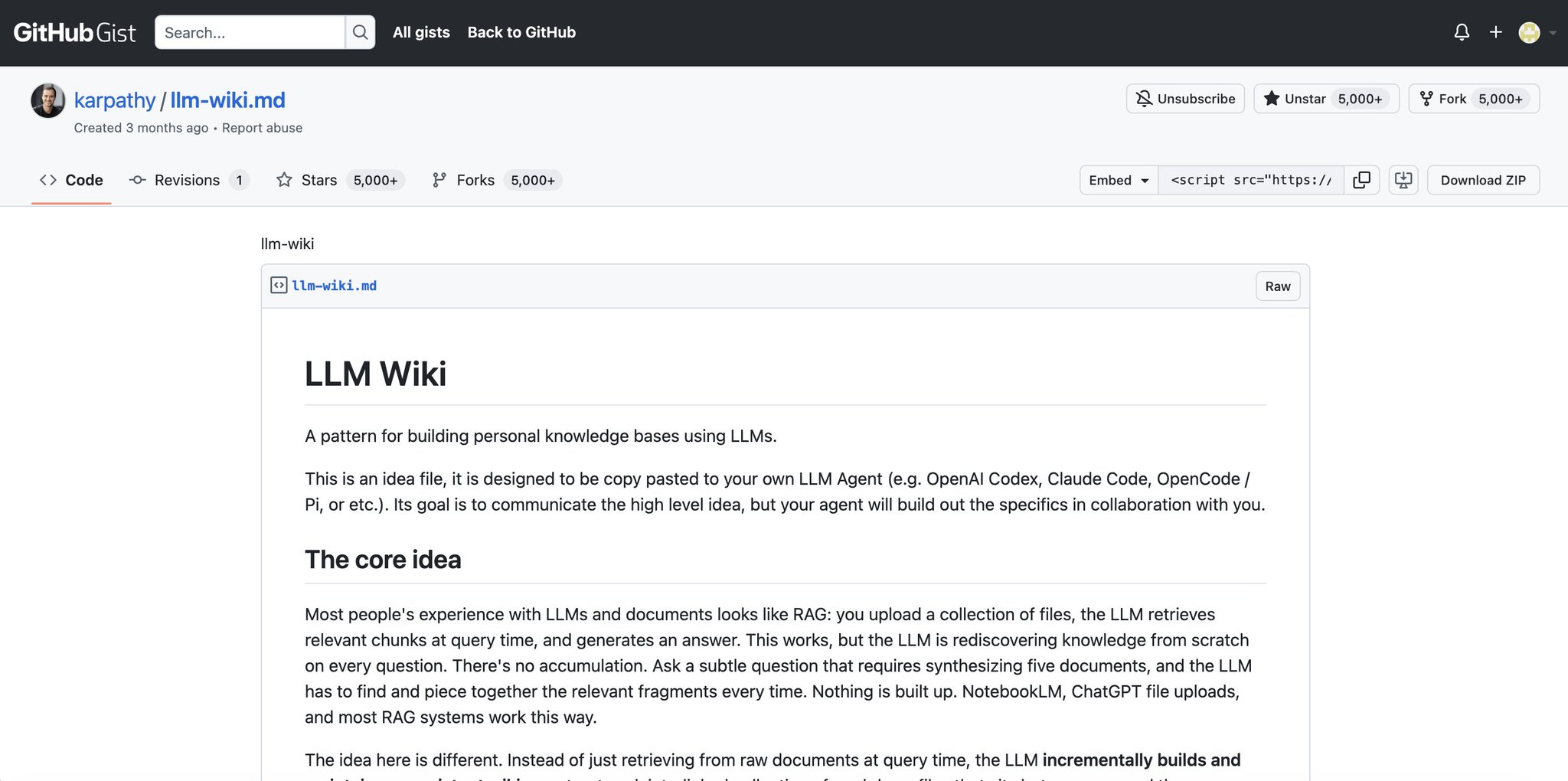Expand the Embed dropdown
The height and width of the screenshot is (781, 1568).
click(x=1119, y=180)
